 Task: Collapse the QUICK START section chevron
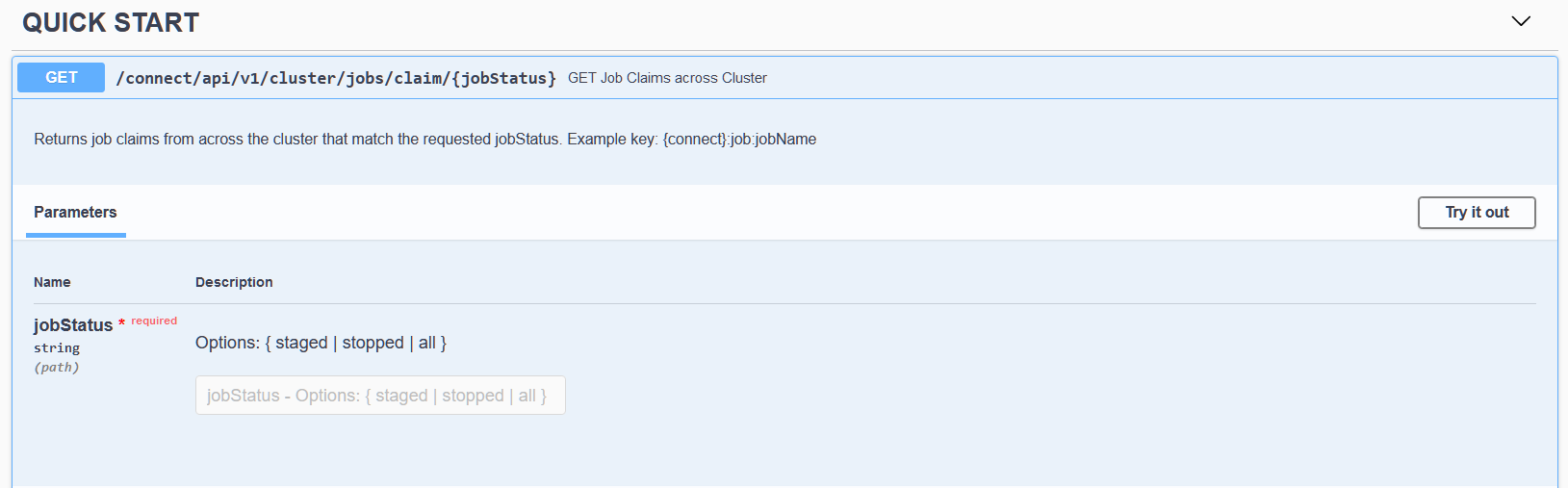coord(1521,21)
